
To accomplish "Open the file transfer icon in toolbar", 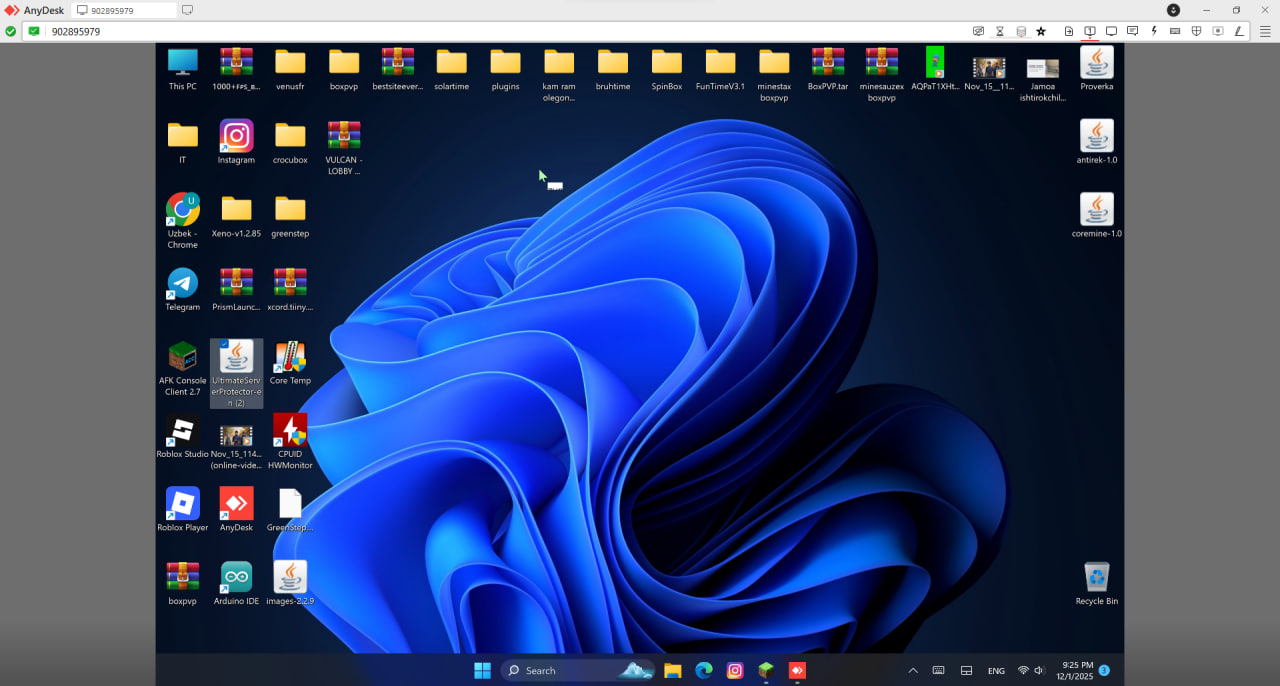I will tap(1069, 31).
